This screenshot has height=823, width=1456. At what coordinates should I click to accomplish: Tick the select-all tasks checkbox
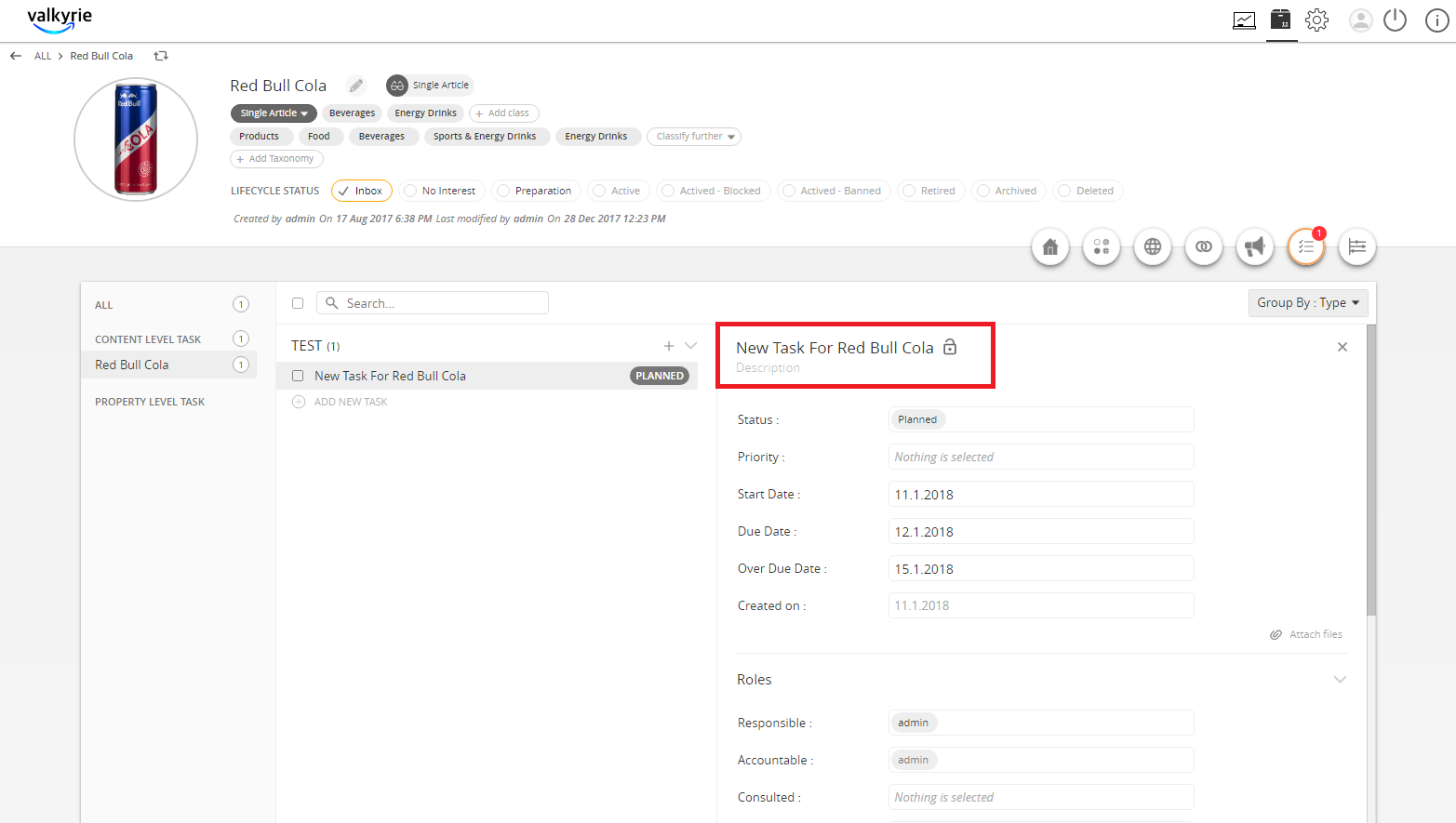pyautogui.click(x=298, y=303)
